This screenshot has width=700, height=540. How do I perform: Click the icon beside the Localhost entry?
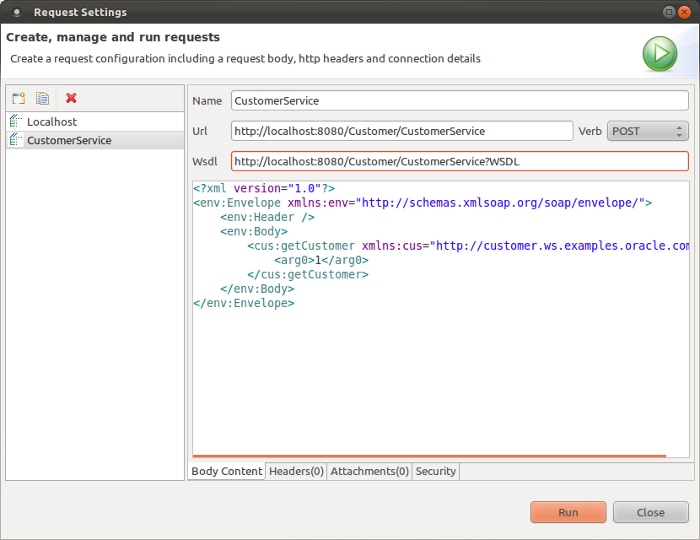point(16,122)
